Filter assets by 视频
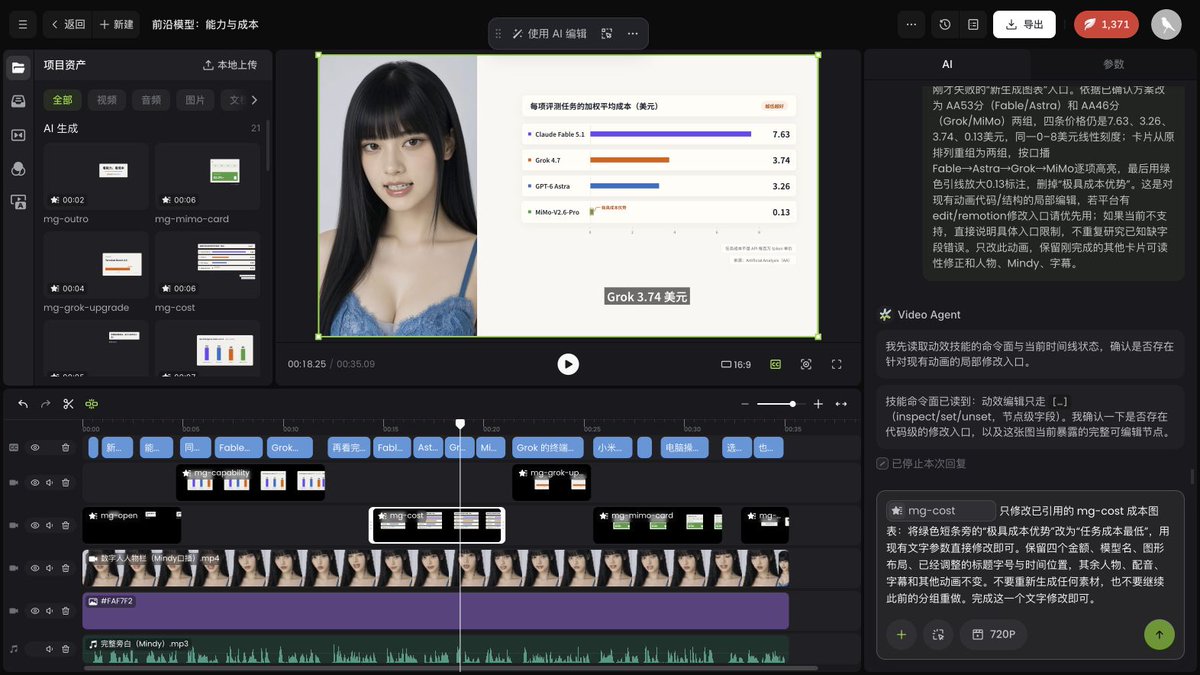 coord(107,100)
